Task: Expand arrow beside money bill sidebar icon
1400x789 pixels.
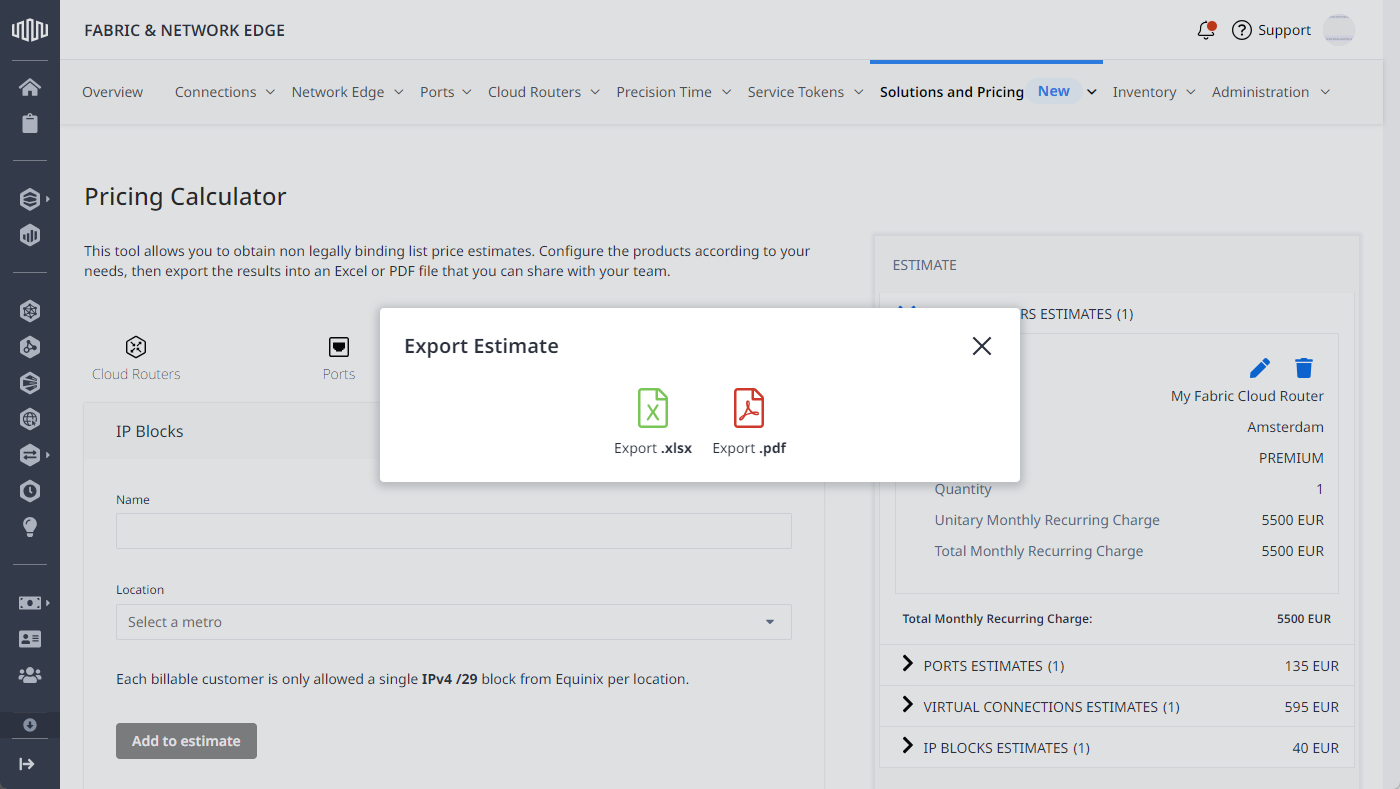Action: point(48,603)
